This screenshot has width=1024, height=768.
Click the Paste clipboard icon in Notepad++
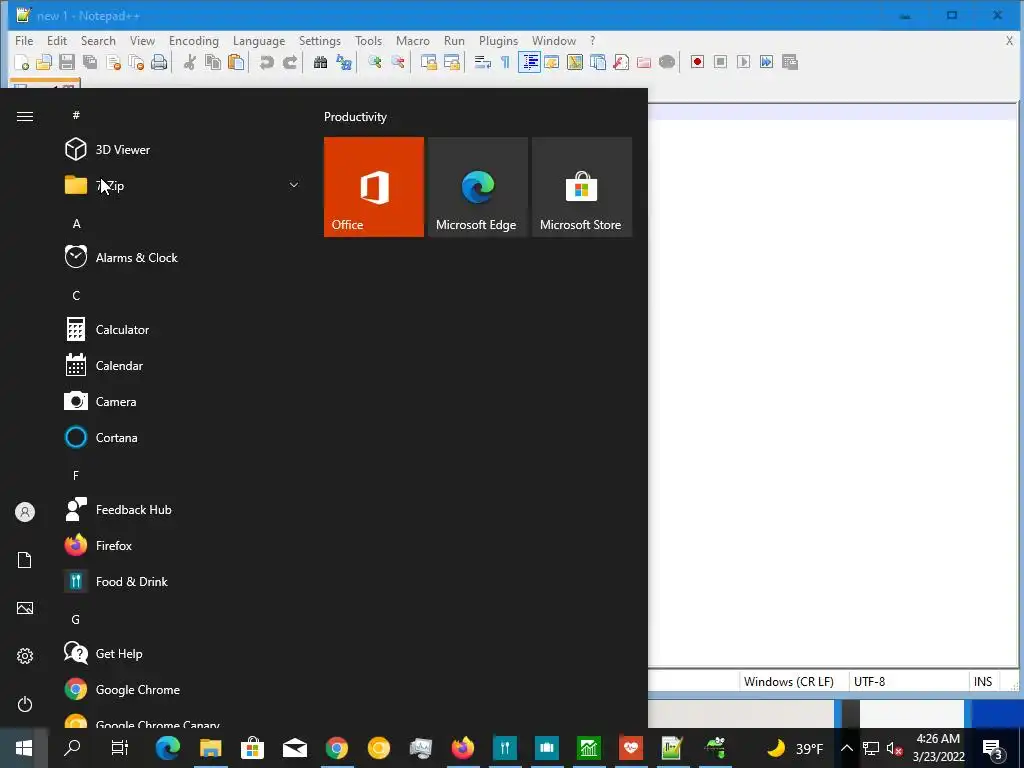click(x=236, y=62)
